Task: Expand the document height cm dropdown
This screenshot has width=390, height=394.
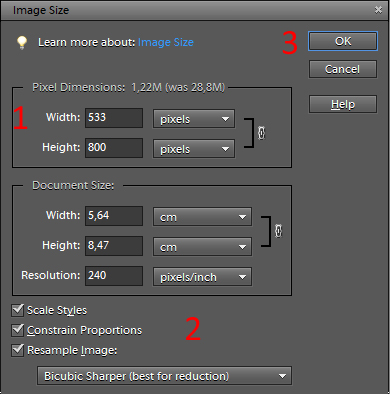Action: point(202,247)
